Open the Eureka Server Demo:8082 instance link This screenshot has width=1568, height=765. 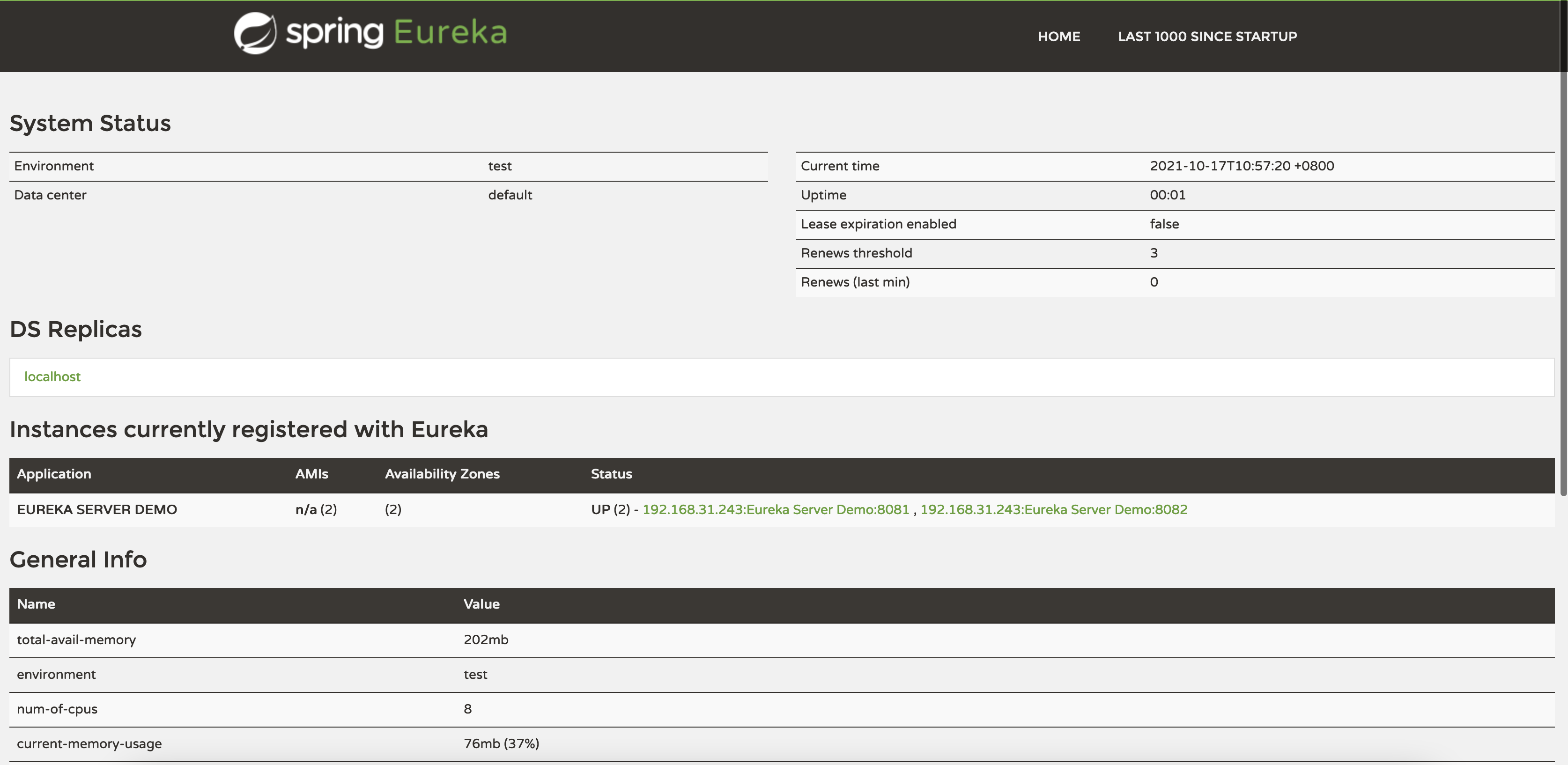click(x=1054, y=509)
